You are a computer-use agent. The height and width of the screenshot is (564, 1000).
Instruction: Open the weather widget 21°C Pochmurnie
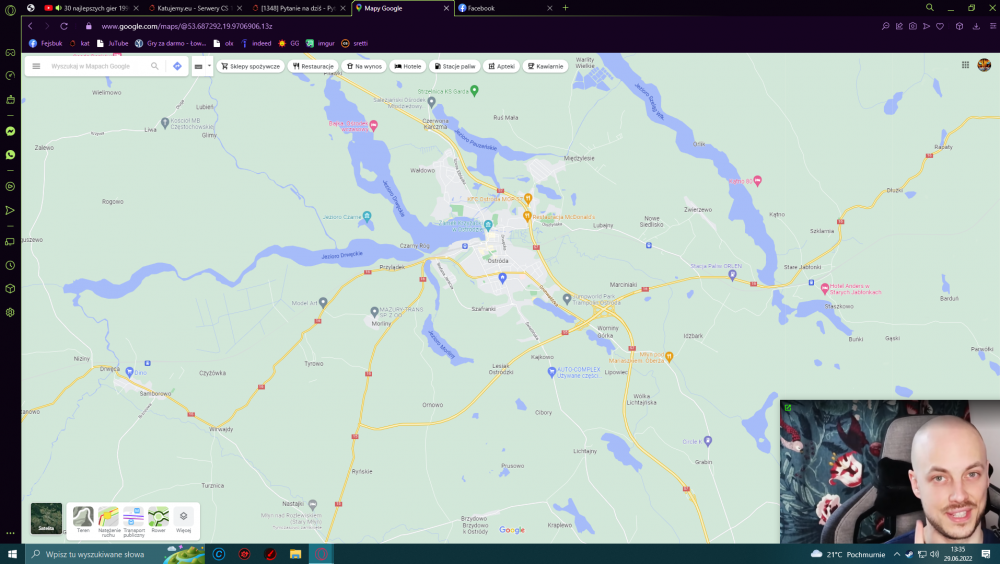(x=848, y=554)
